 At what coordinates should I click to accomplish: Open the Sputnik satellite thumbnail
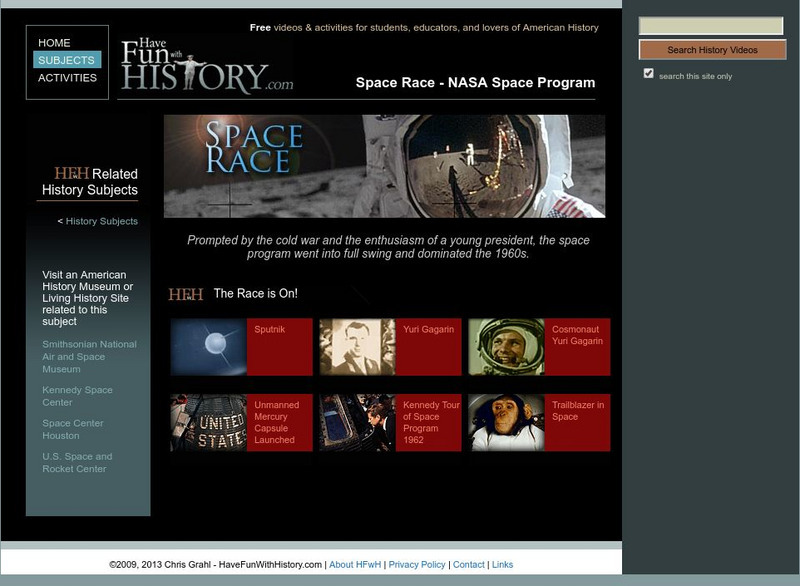[x=209, y=347]
